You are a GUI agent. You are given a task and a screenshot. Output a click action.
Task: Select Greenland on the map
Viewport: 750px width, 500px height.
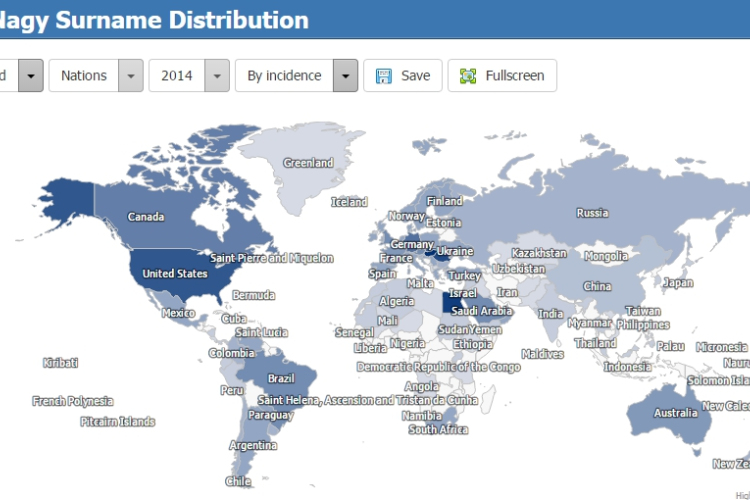(x=307, y=163)
